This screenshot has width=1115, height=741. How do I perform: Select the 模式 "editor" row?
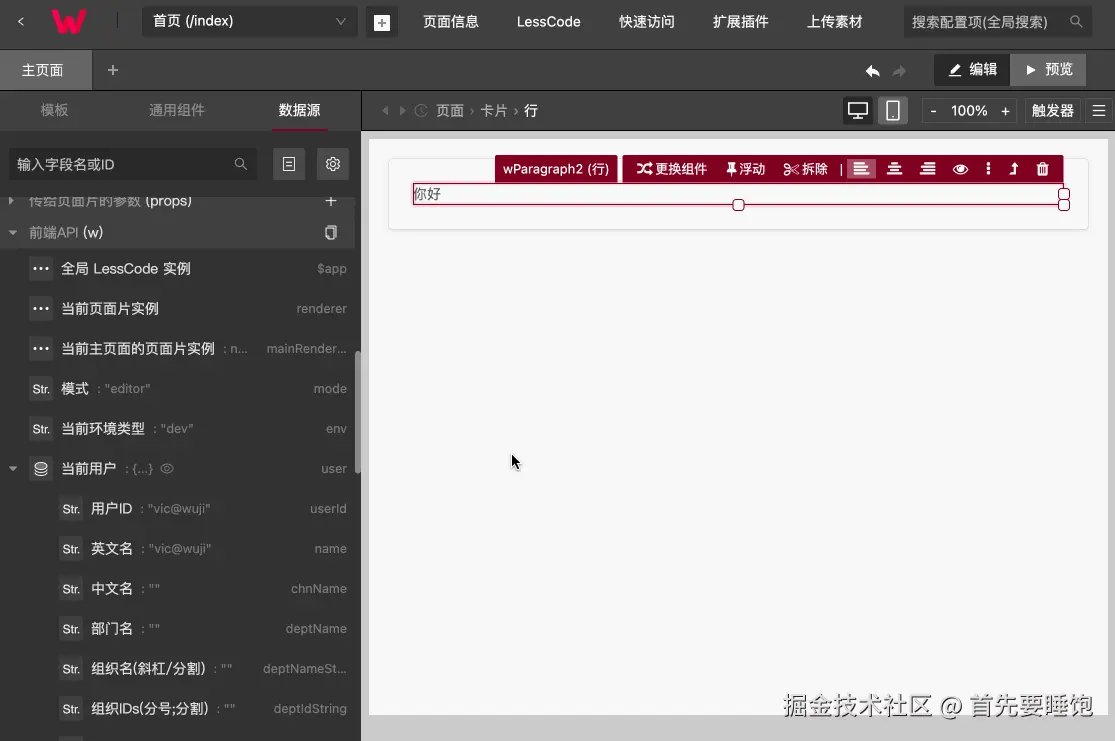(178, 388)
